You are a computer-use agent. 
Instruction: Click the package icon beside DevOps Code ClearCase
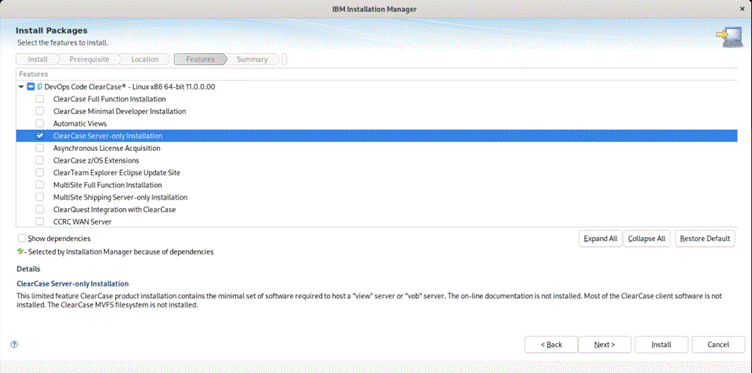[39, 87]
